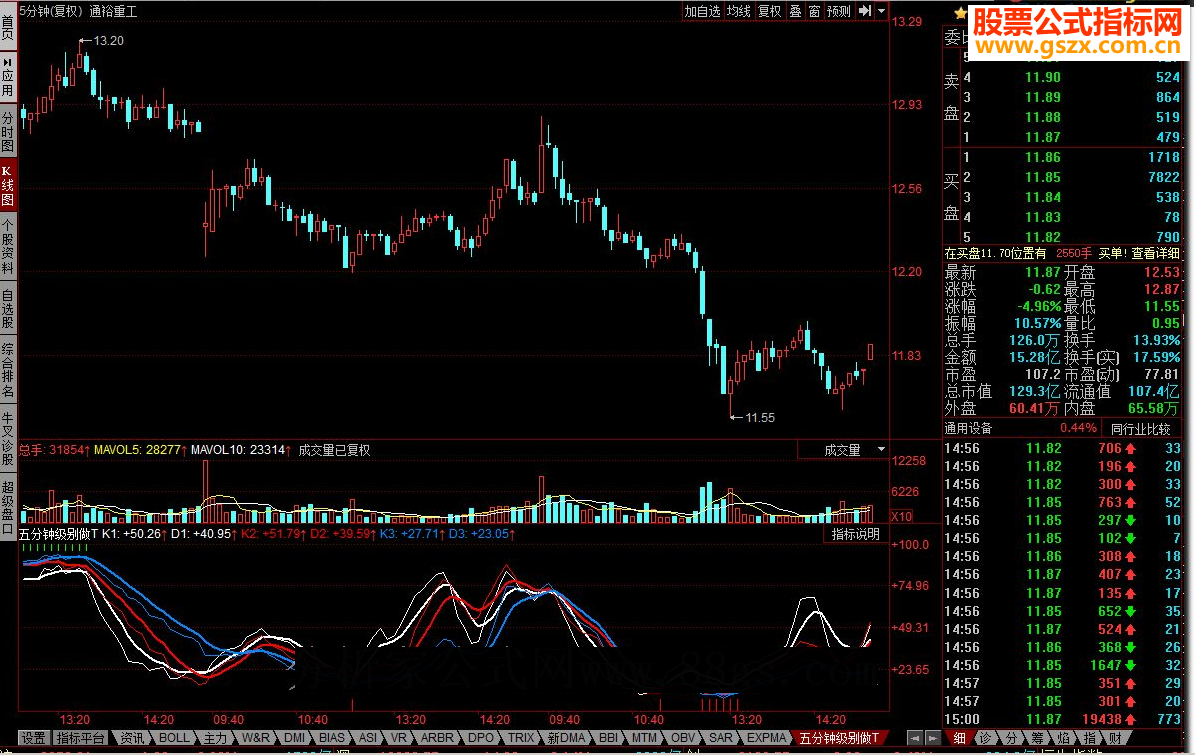Select the SAR indicator tab
Viewport: 1195px width, 755px height.
720,737
